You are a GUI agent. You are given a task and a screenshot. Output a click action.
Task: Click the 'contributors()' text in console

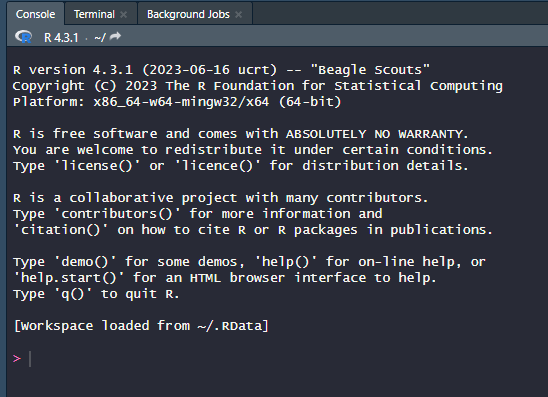click(117, 214)
